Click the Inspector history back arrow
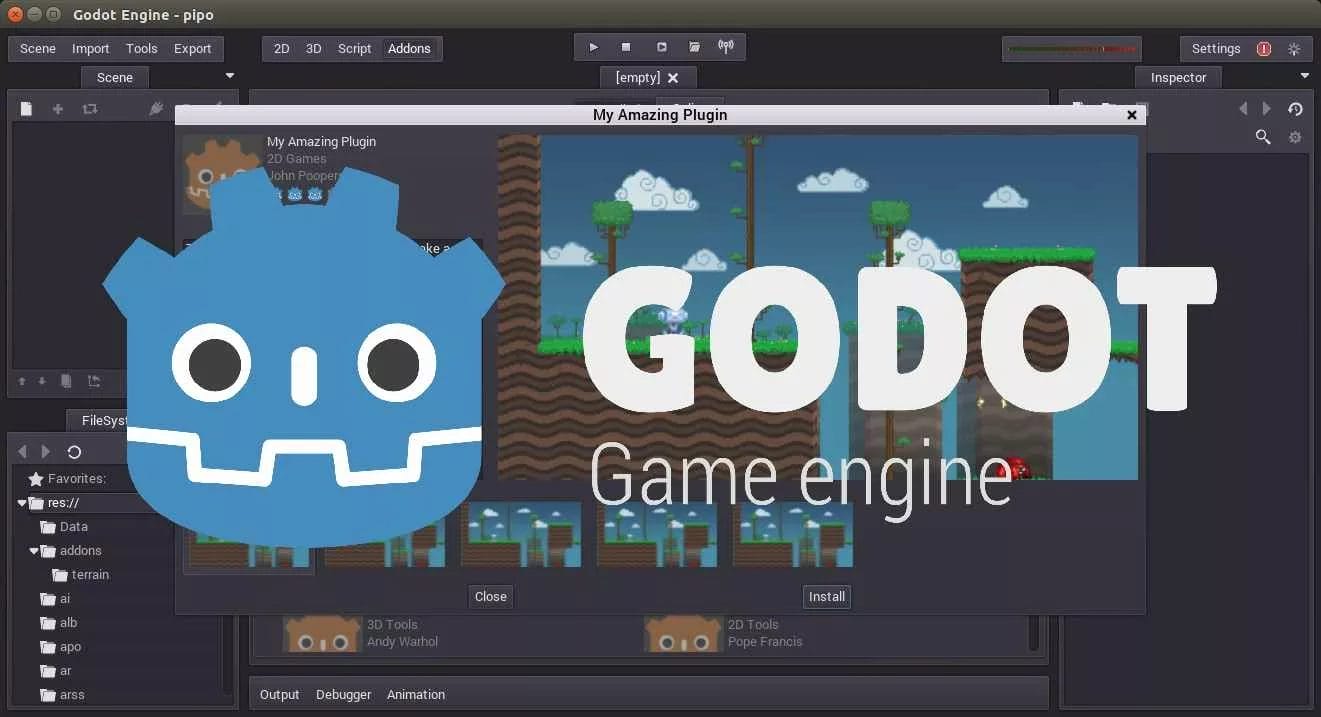The height and width of the screenshot is (717, 1321). (1243, 108)
